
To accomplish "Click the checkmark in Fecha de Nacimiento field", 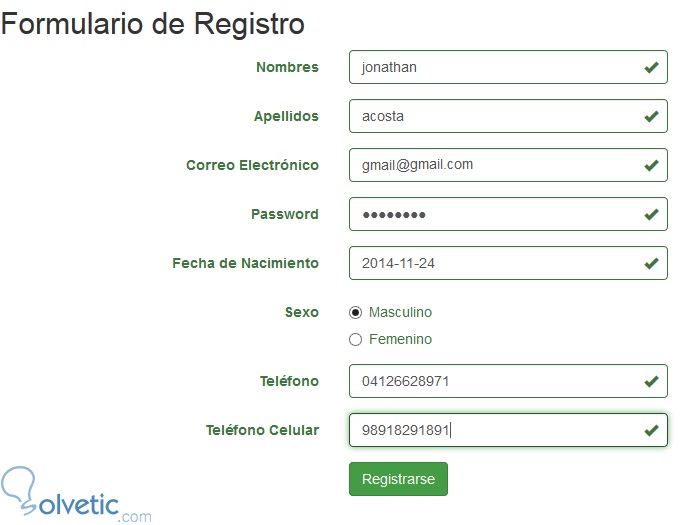I will [651, 264].
